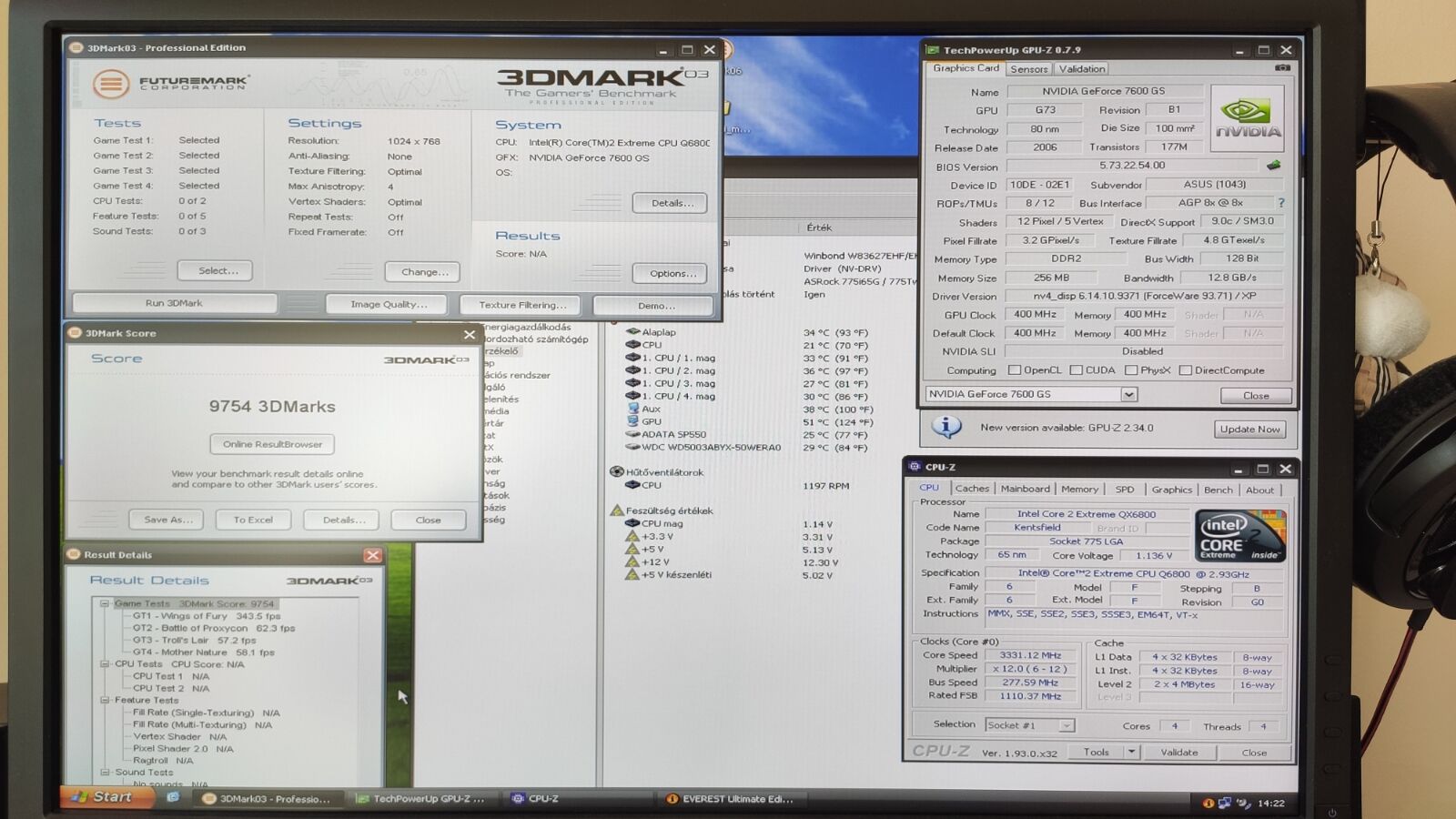Click the Intel Core Extreme logo in CPU-Z

(1240, 536)
